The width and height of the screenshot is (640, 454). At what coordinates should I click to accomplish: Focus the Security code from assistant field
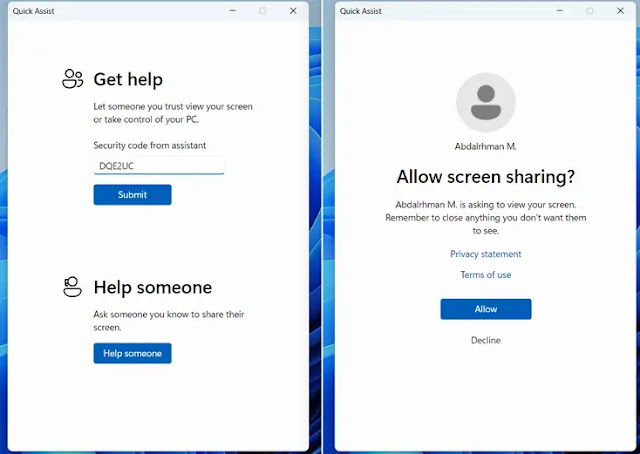tap(159, 166)
